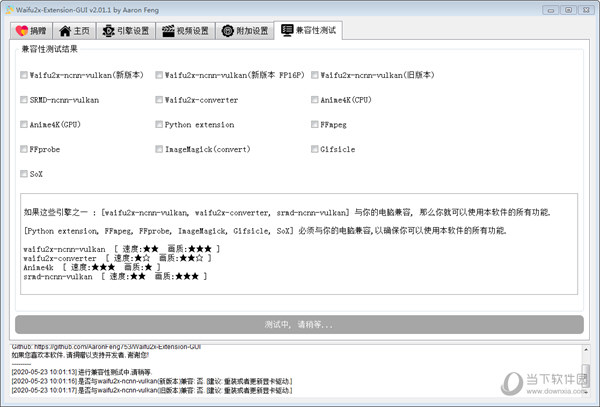Check the FFprobe box
Viewport: 600px width, 407px height.
(24, 149)
